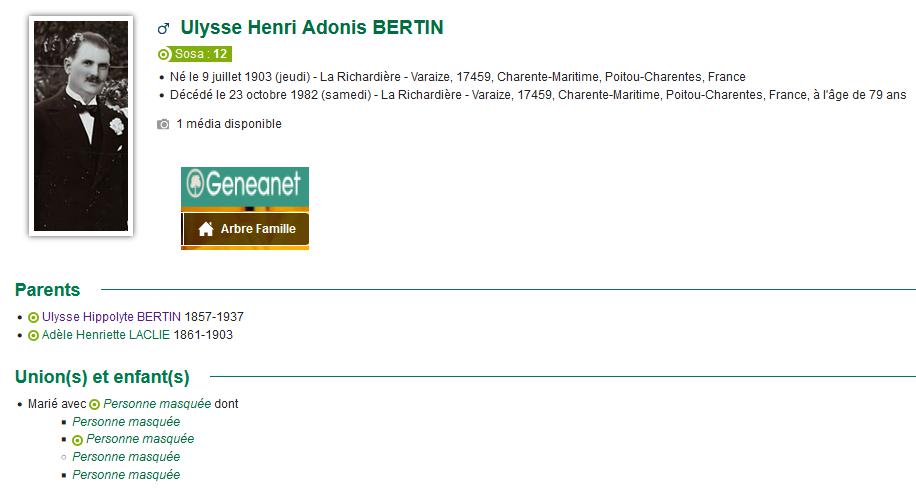Click the house icon in Arbre Famille
The image size is (916, 490).
point(206,229)
